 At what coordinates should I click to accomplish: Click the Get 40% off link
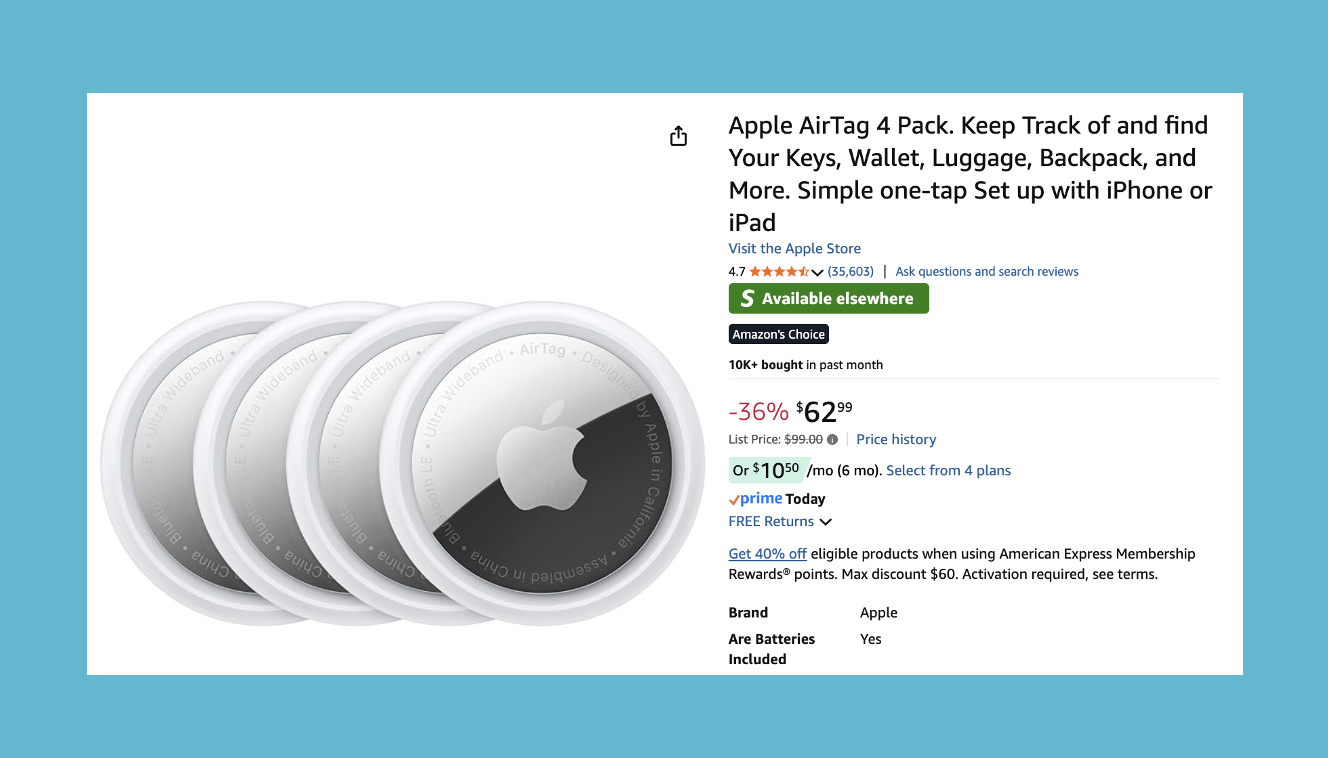(x=767, y=554)
